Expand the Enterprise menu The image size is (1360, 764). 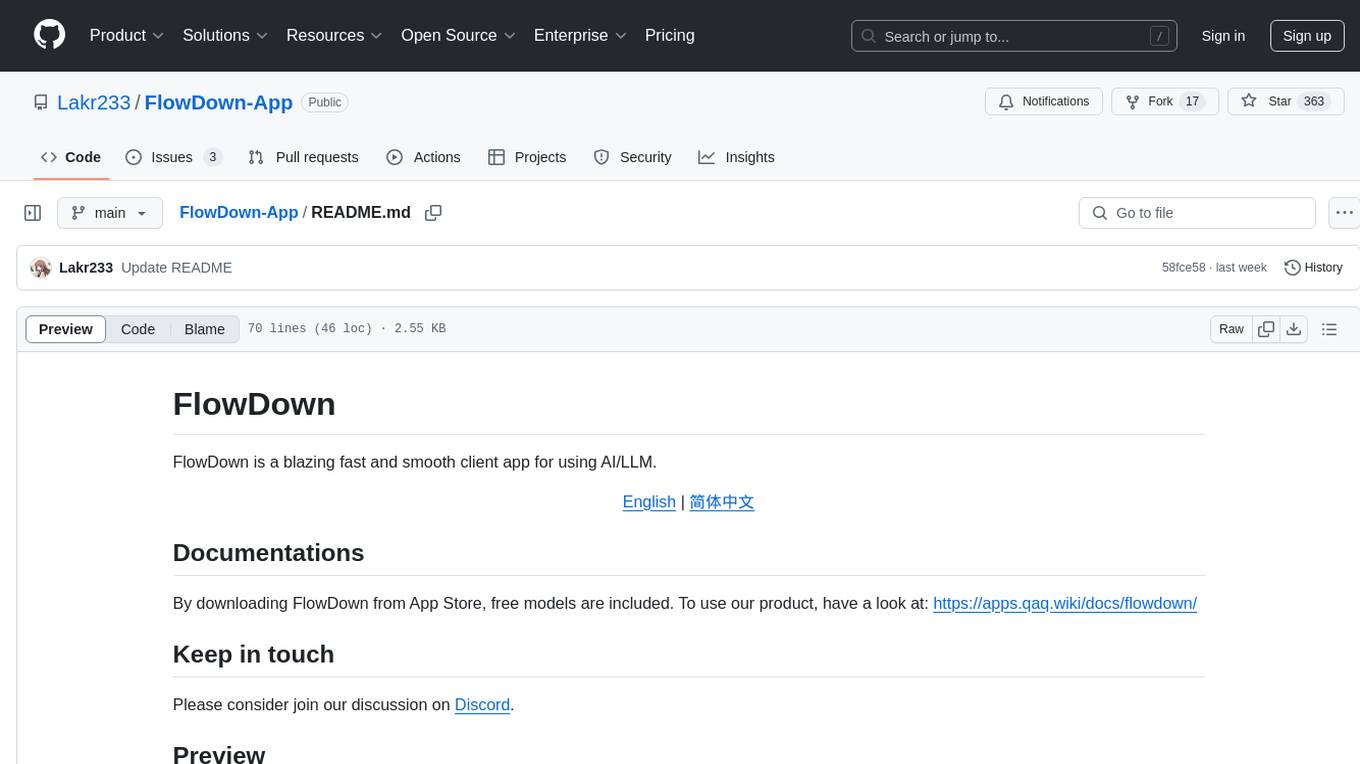581,35
